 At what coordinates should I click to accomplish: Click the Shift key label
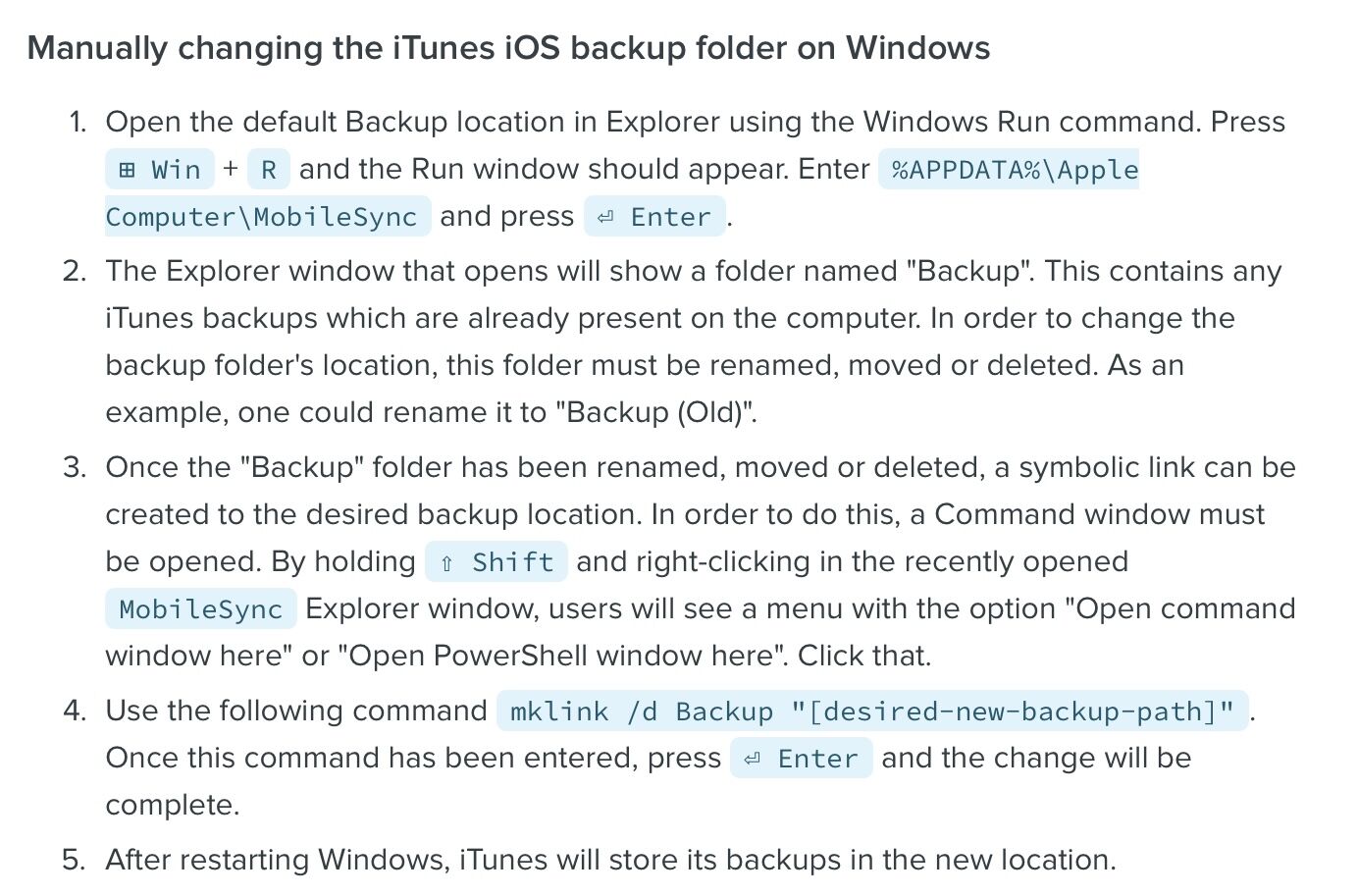pyautogui.click(x=496, y=561)
